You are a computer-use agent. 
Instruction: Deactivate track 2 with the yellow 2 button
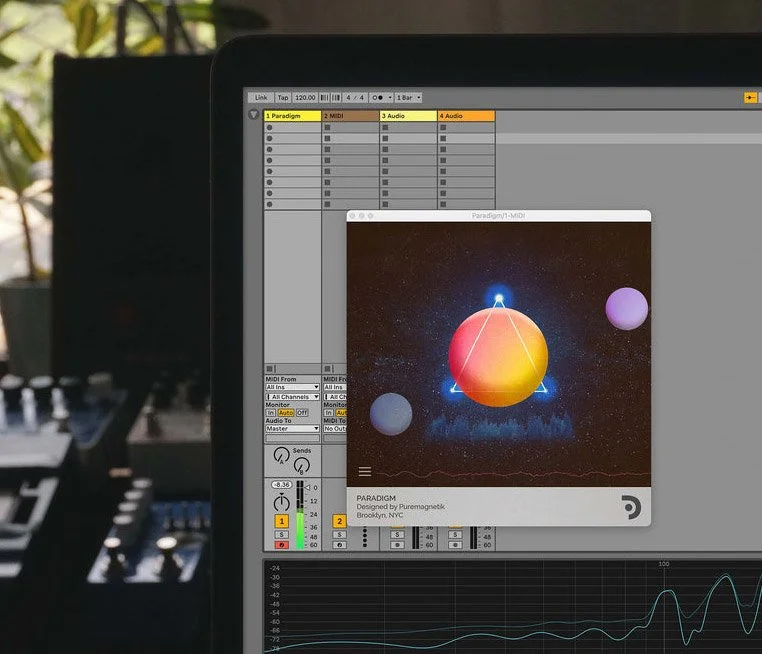pos(339,521)
